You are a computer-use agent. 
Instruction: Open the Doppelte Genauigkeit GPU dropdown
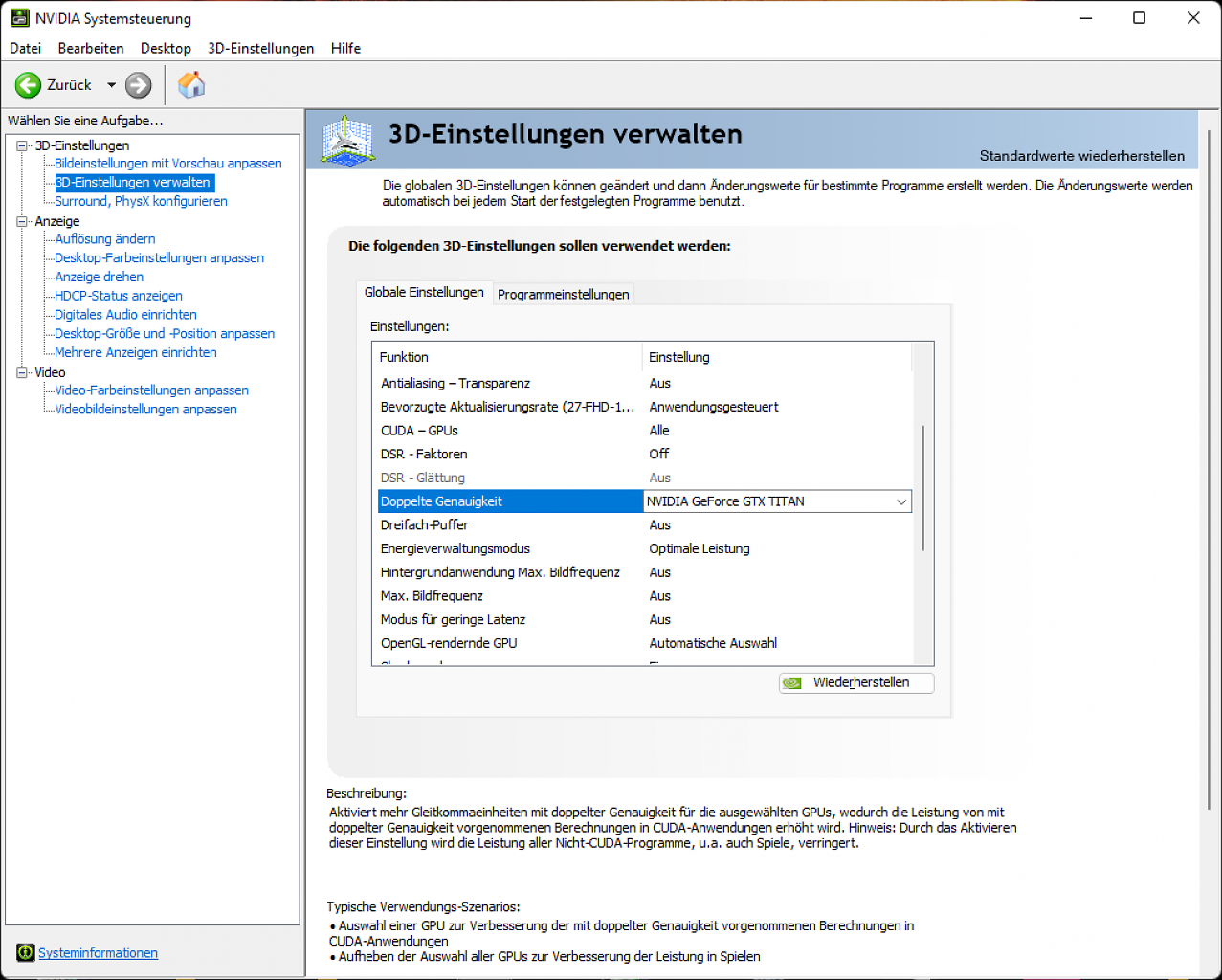(x=900, y=501)
